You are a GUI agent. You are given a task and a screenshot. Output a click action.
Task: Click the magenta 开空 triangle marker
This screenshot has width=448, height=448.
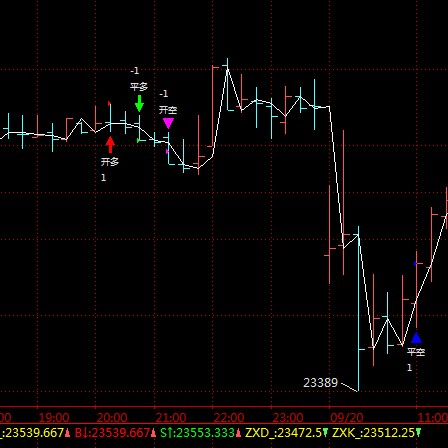[x=168, y=123]
